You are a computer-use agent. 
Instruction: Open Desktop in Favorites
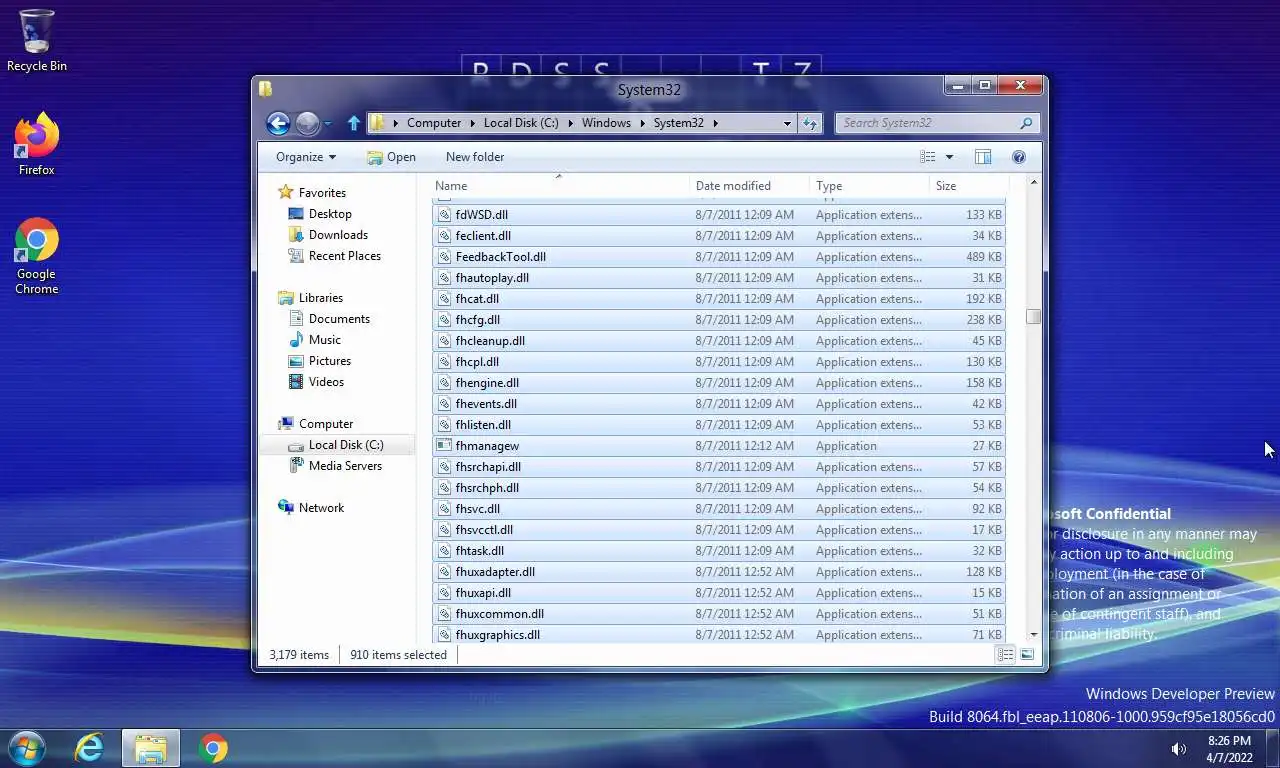click(x=330, y=214)
